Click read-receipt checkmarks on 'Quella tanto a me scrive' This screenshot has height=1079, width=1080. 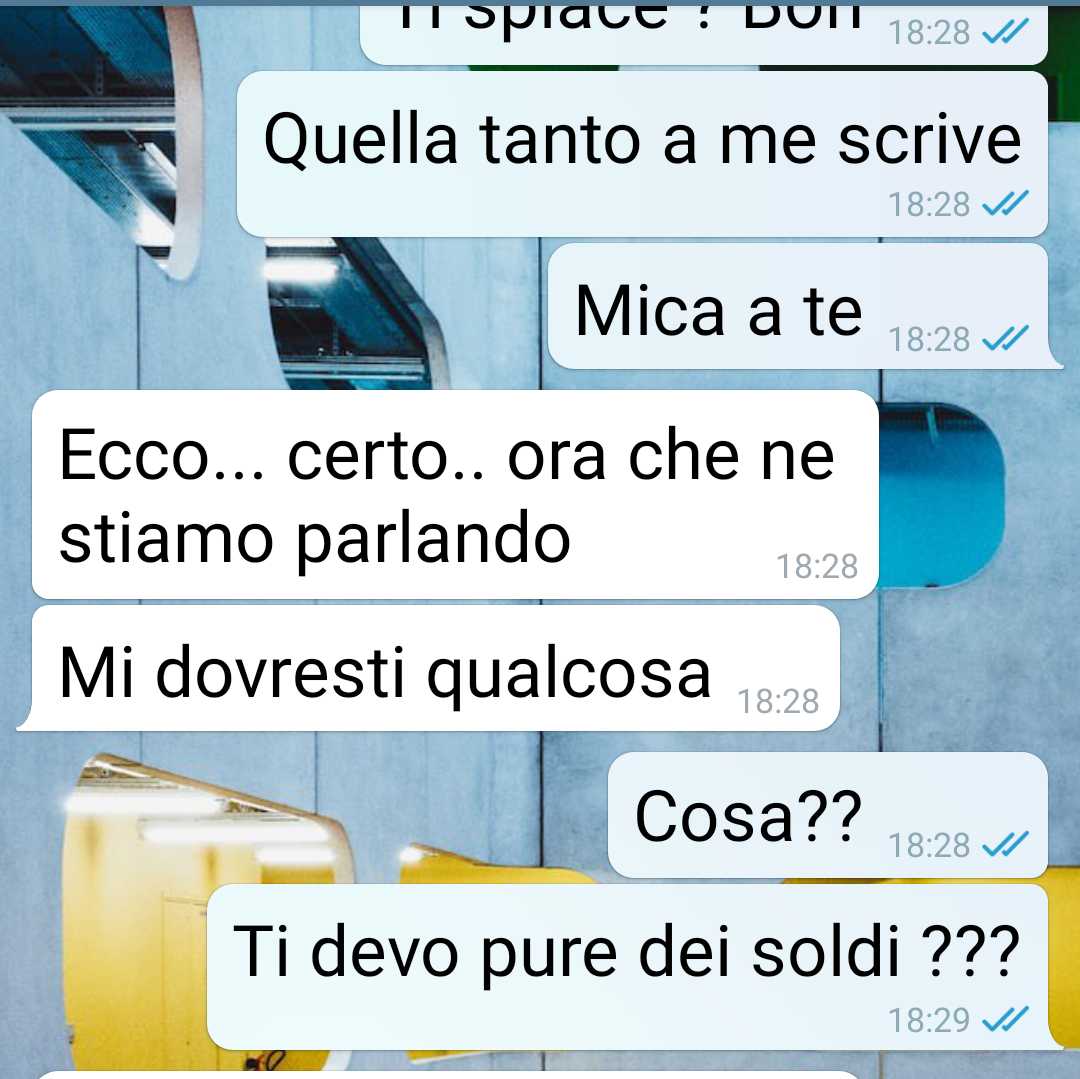pos(1006,203)
